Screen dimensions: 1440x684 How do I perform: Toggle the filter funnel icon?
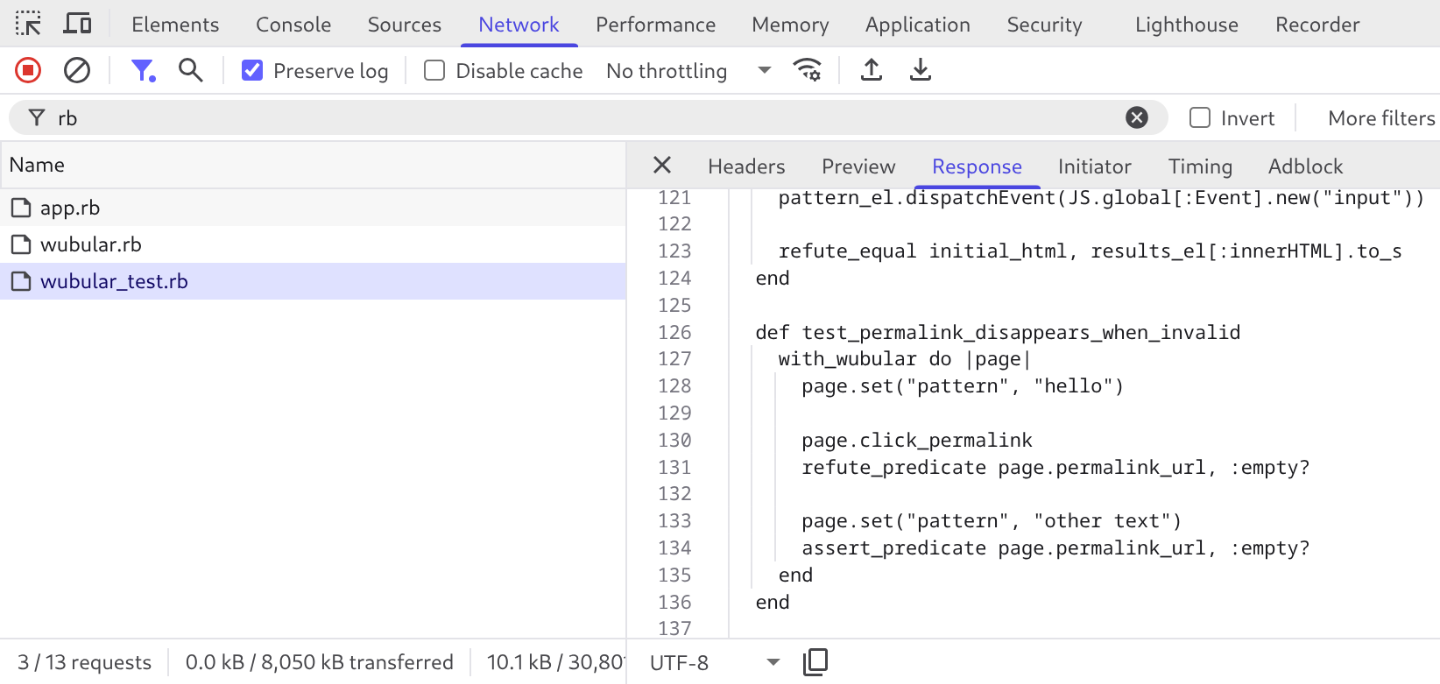point(143,70)
